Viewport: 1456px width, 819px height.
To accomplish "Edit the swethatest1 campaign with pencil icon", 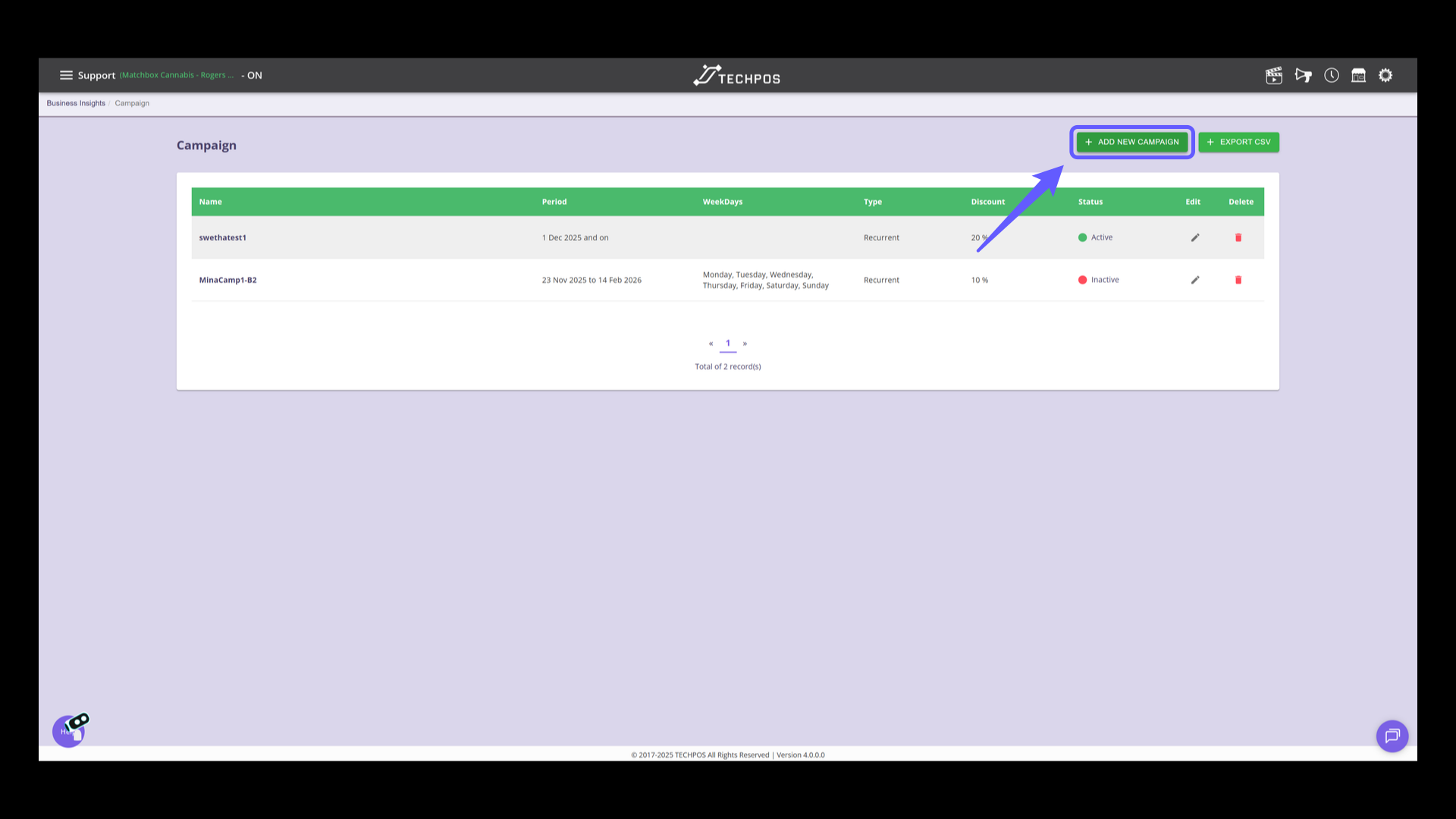I will (x=1194, y=237).
